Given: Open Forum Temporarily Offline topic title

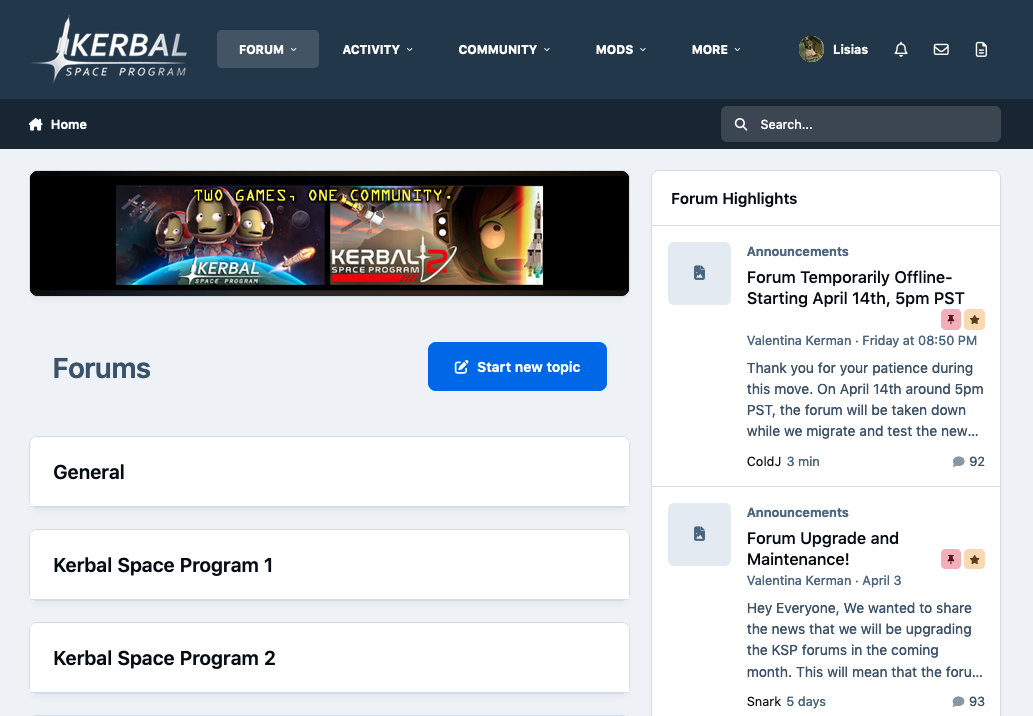Looking at the screenshot, I should (x=855, y=288).
